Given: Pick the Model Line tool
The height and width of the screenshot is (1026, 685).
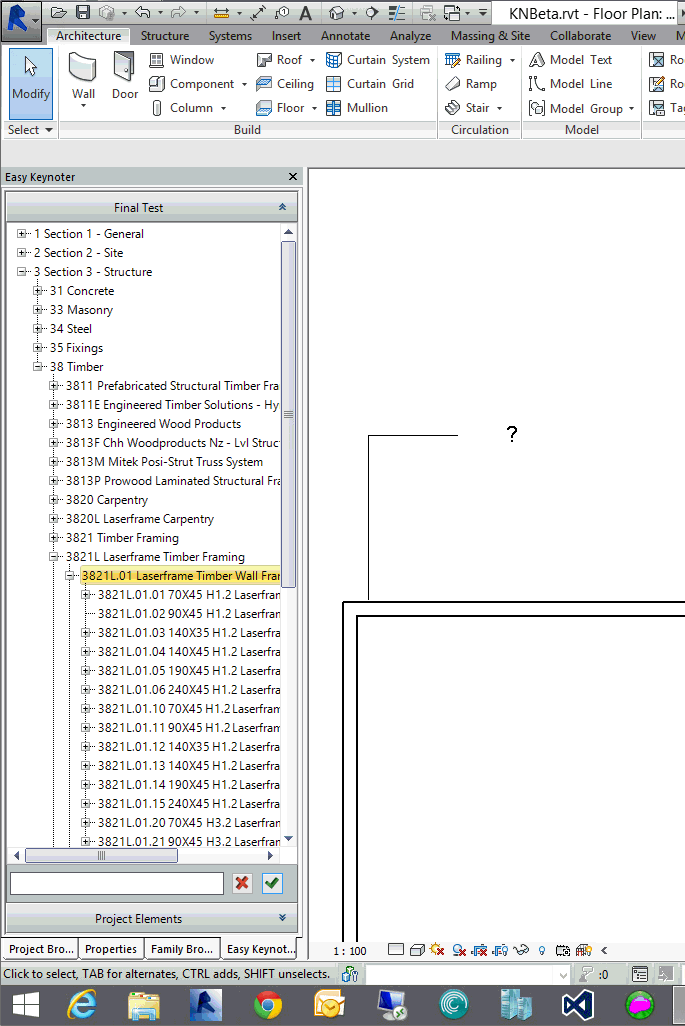Looking at the screenshot, I should click(x=571, y=84).
